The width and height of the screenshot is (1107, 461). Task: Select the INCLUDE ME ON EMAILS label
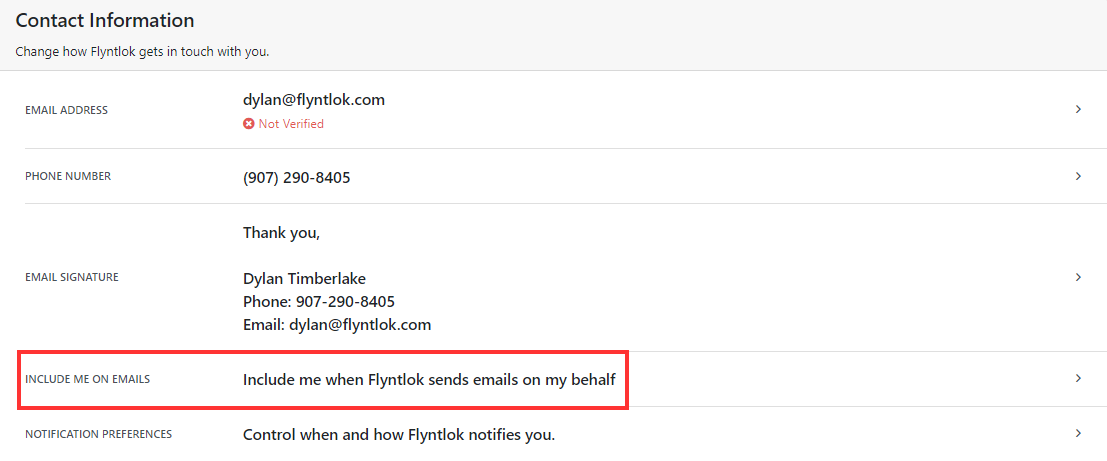[88, 379]
